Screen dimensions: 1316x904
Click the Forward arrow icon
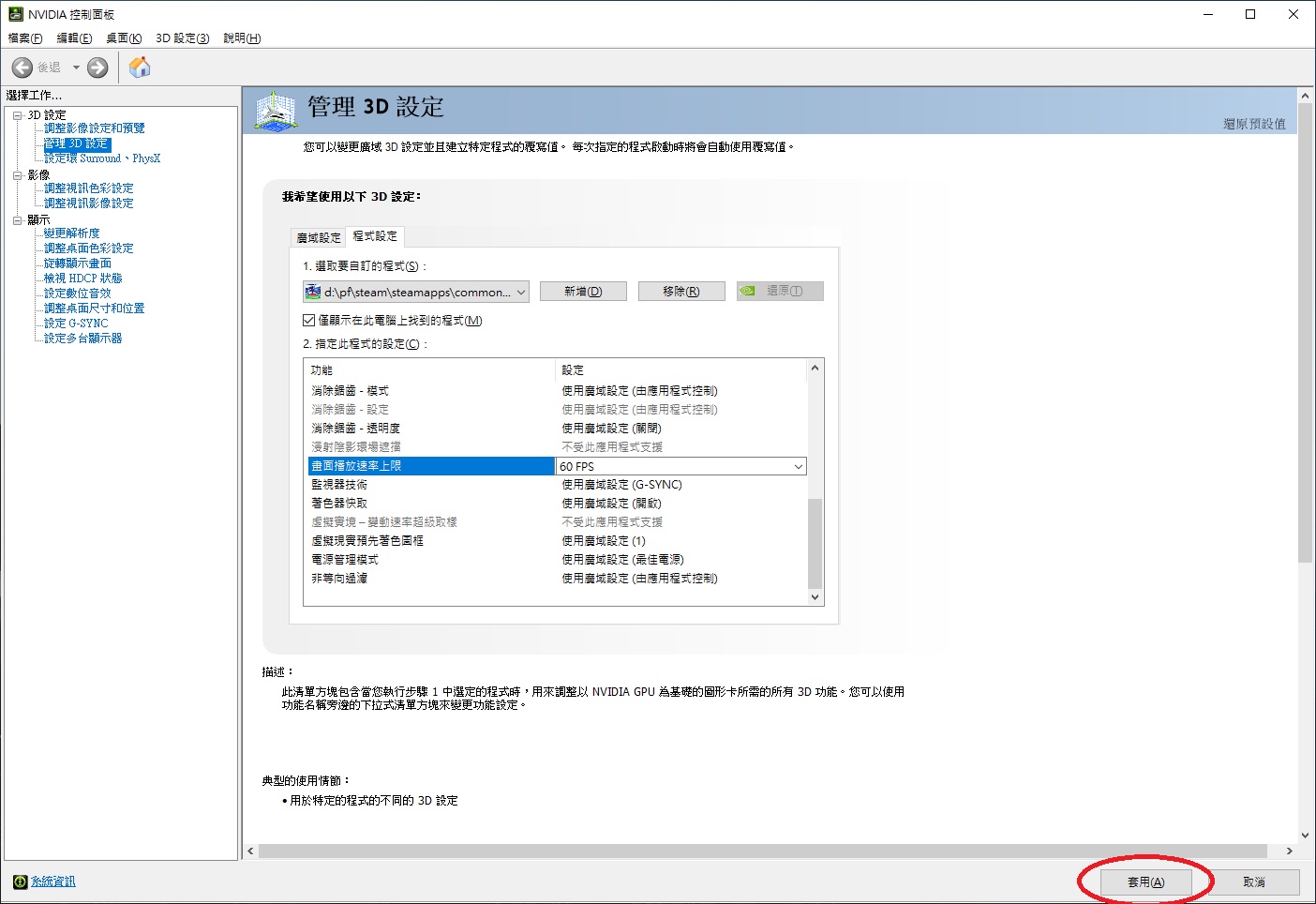pyautogui.click(x=97, y=68)
